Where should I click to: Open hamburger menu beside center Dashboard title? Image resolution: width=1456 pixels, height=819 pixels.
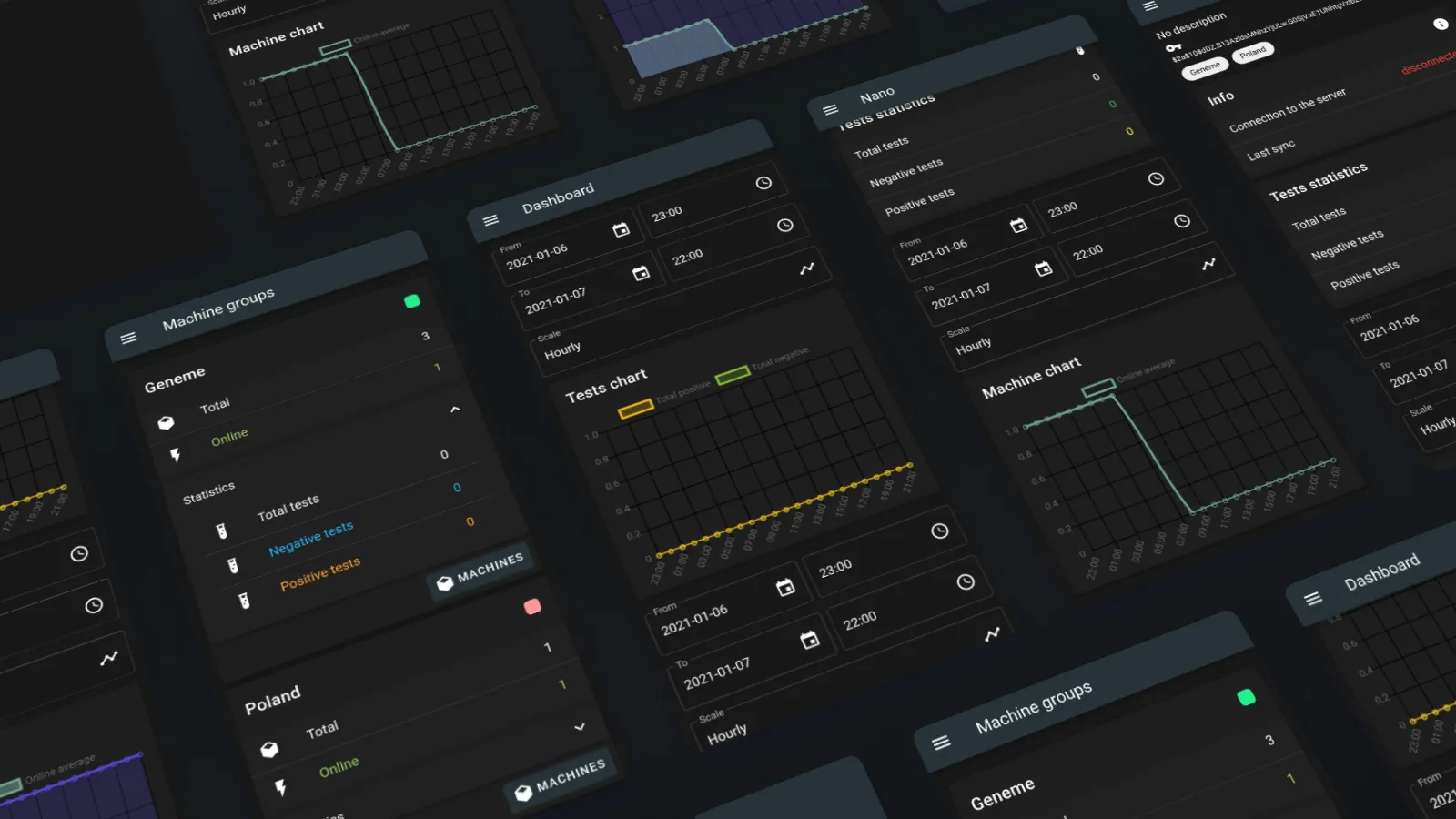(490, 220)
